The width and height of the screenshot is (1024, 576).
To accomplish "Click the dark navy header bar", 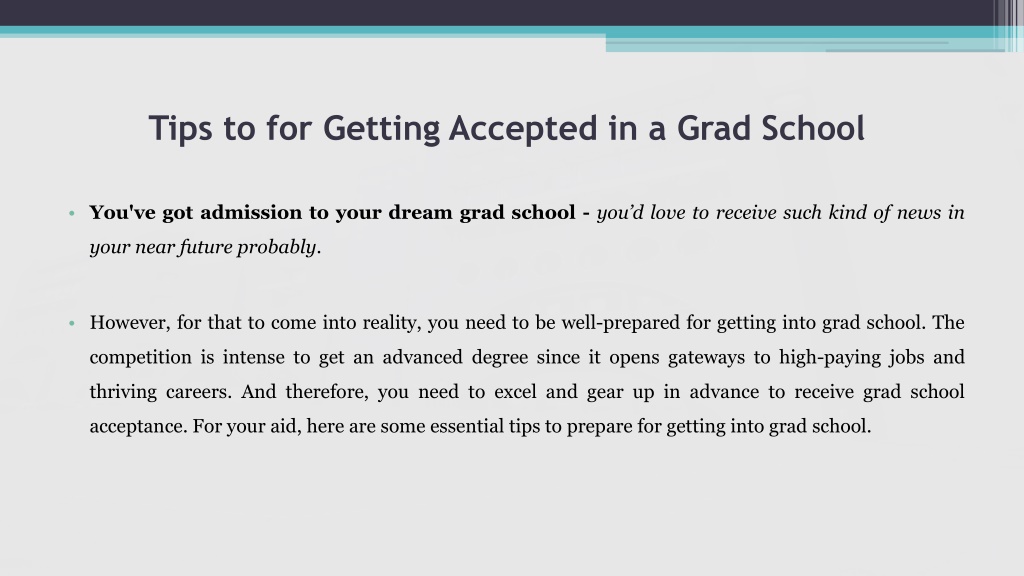I will pyautogui.click(x=496, y=12).
